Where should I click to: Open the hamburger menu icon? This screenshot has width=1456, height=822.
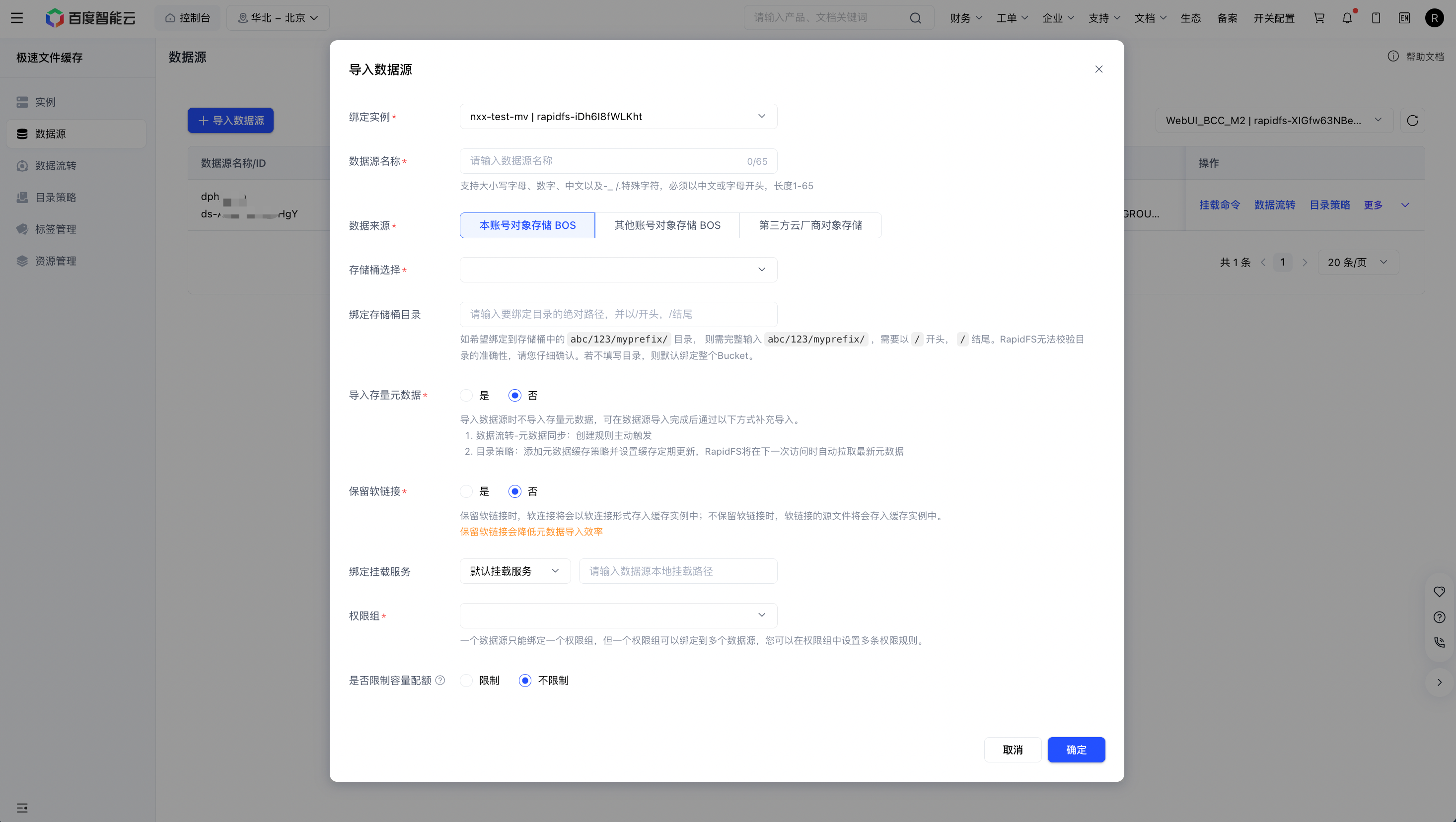pyautogui.click(x=17, y=18)
